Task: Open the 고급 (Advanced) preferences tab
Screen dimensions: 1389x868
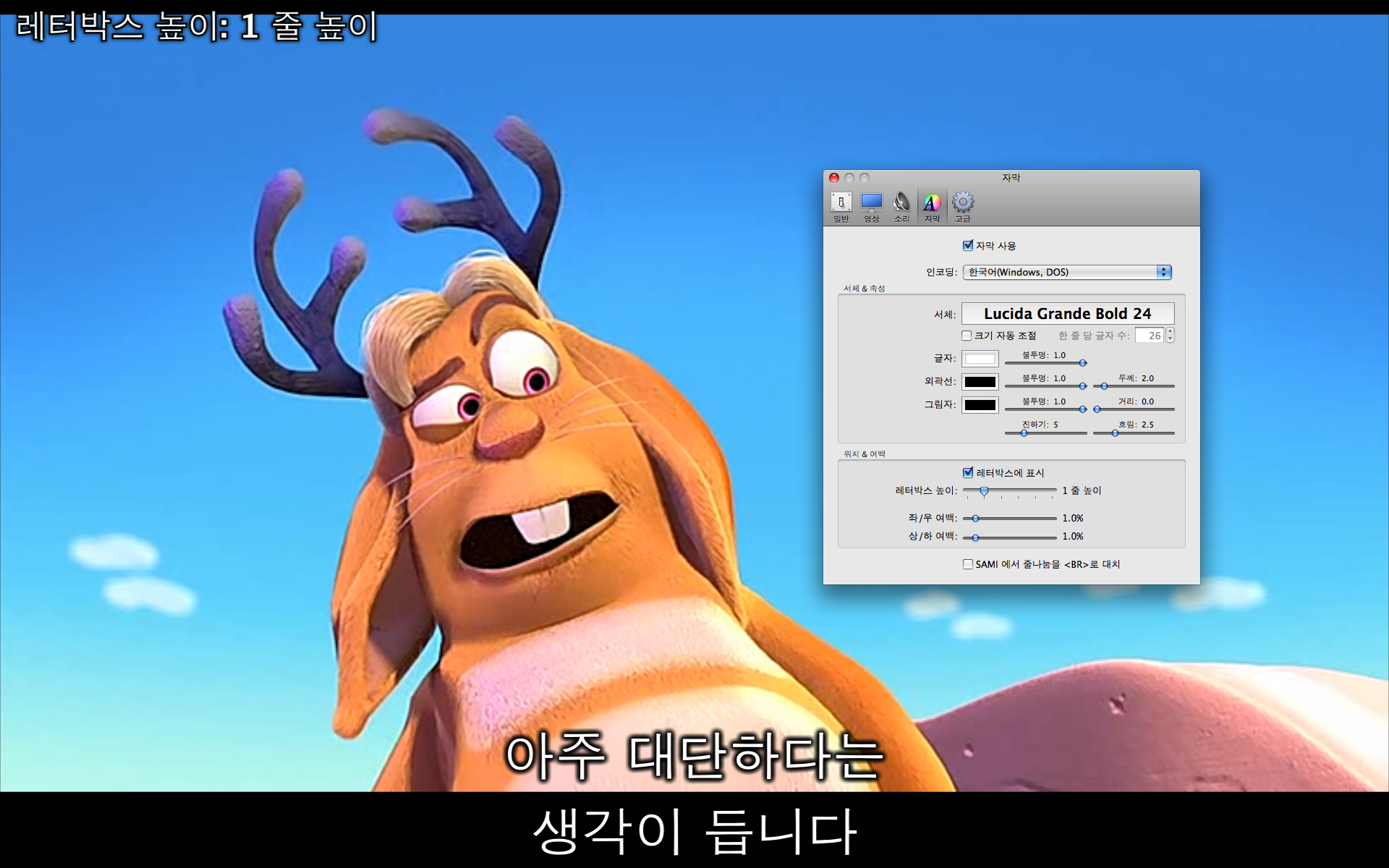Action: click(962, 207)
